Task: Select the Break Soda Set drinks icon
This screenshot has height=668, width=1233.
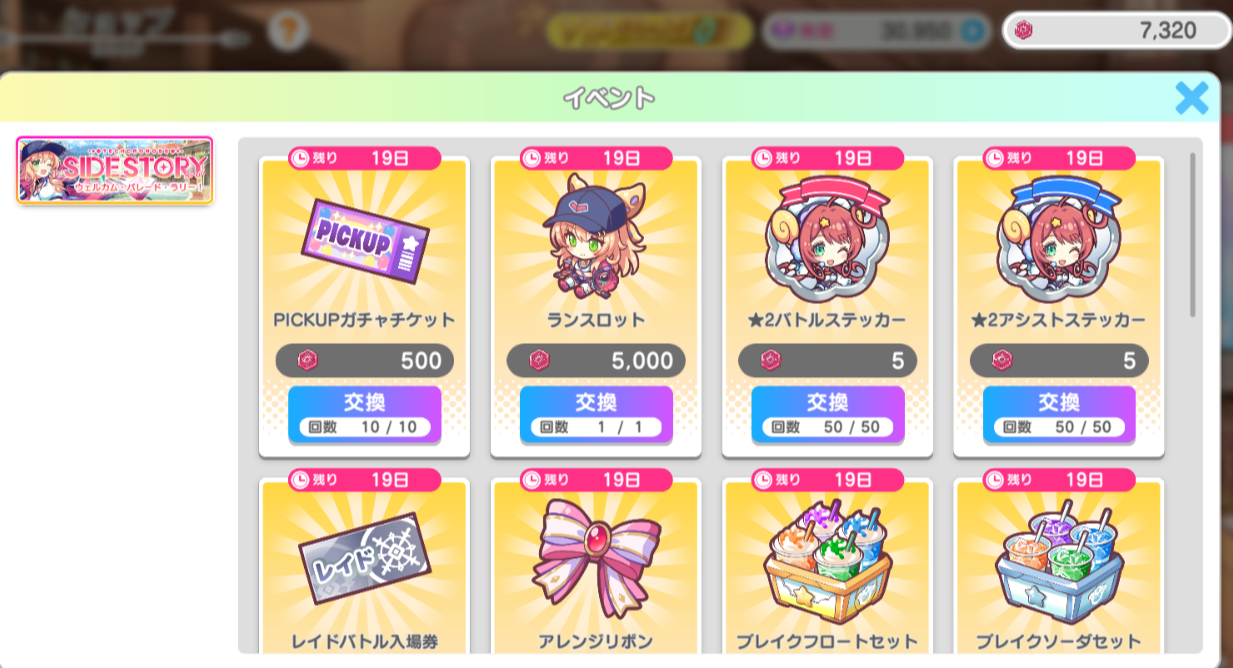Action: pyautogui.click(x=1059, y=562)
